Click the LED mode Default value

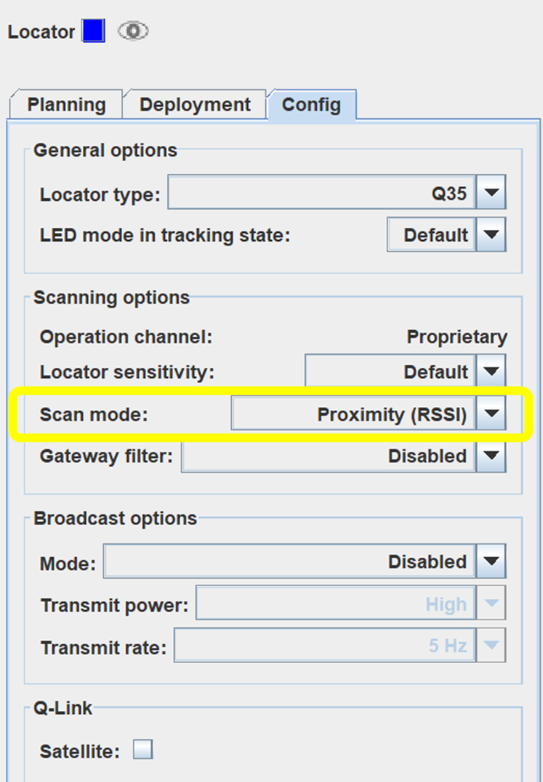click(x=432, y=234)
